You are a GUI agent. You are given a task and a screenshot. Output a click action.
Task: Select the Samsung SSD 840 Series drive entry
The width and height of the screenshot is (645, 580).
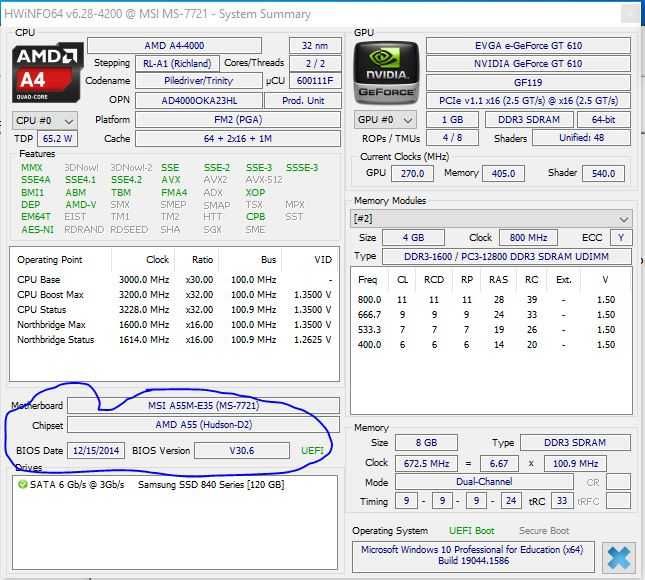(x=211, y=485)
